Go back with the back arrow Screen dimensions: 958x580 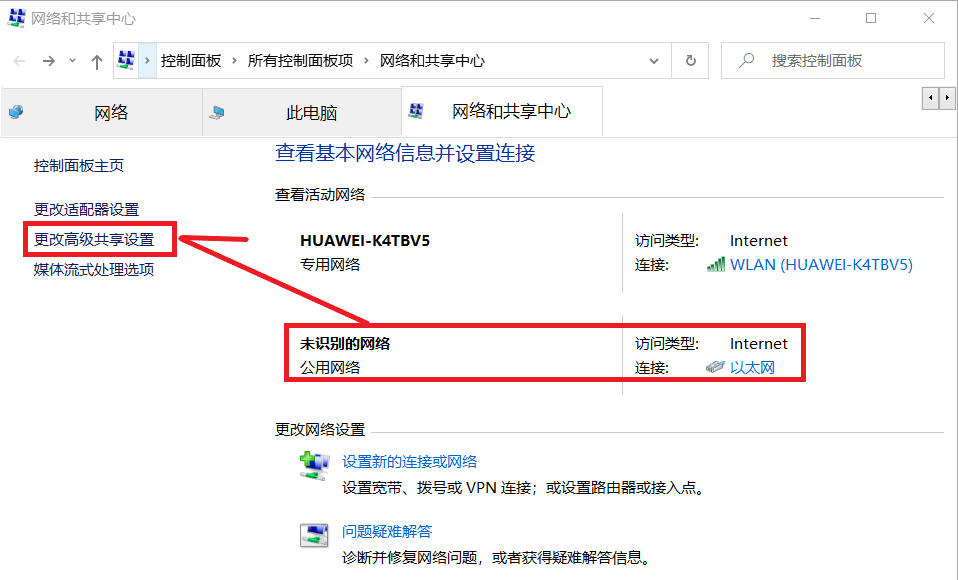[20, 61]
